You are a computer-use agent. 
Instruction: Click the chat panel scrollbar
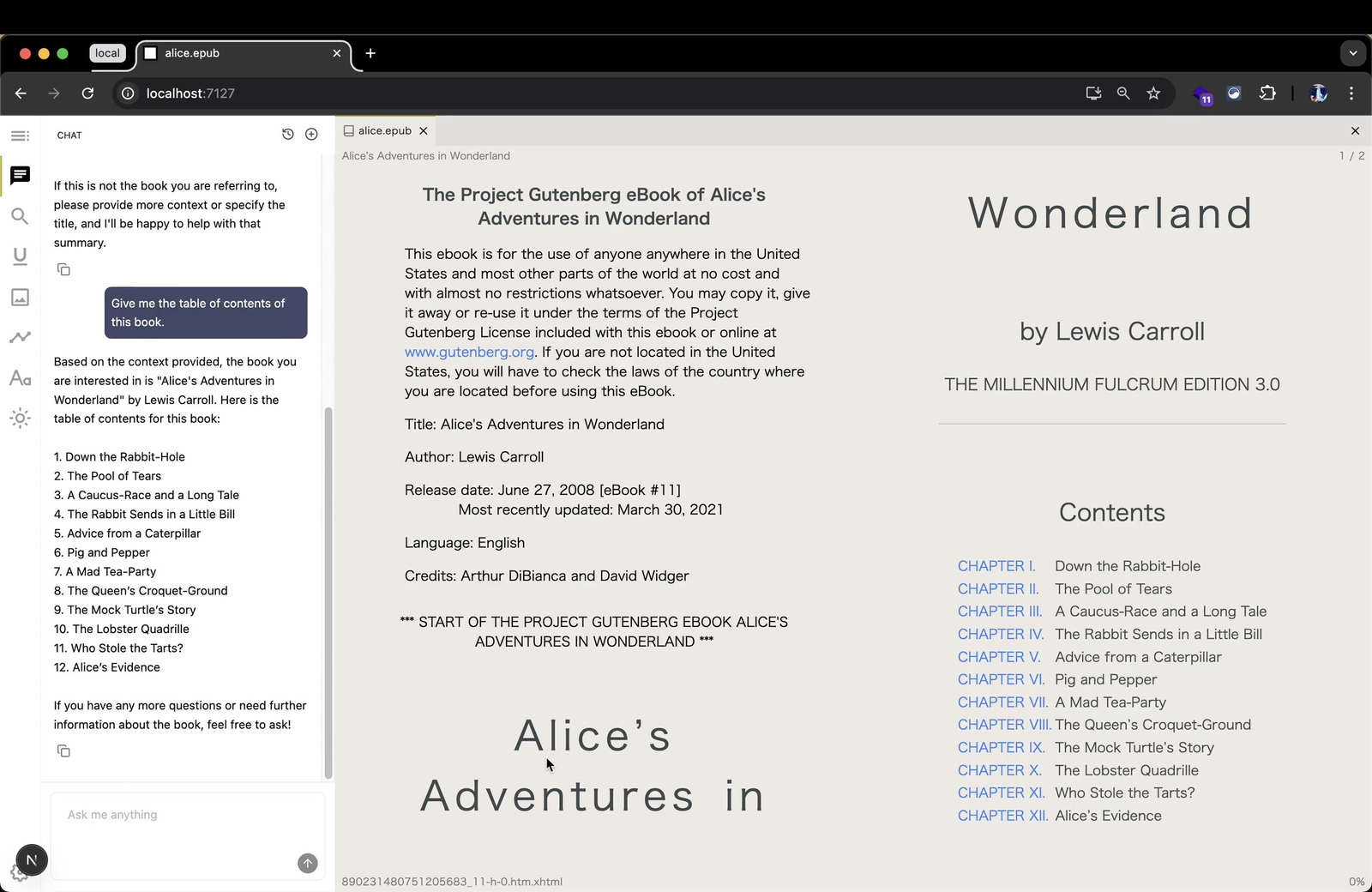[x=328, y=593]
